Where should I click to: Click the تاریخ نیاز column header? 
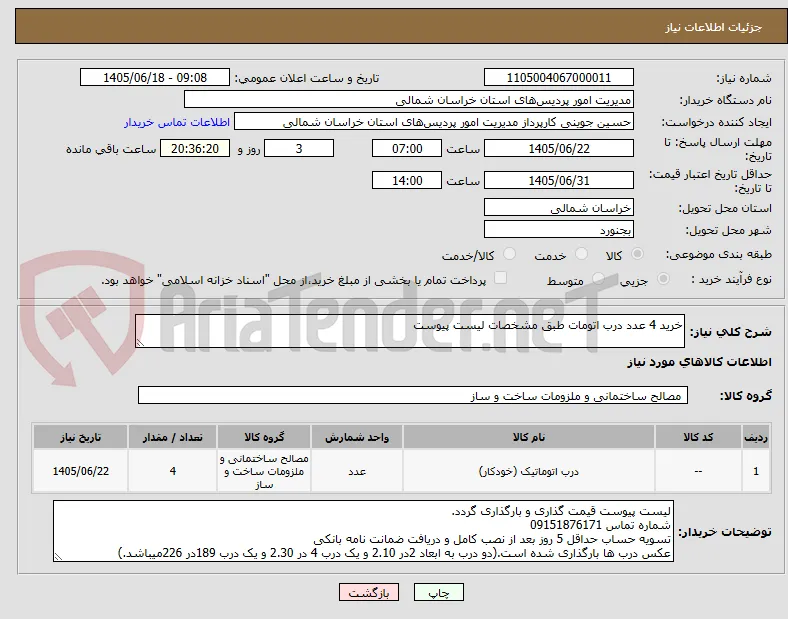tap(80, 437)
